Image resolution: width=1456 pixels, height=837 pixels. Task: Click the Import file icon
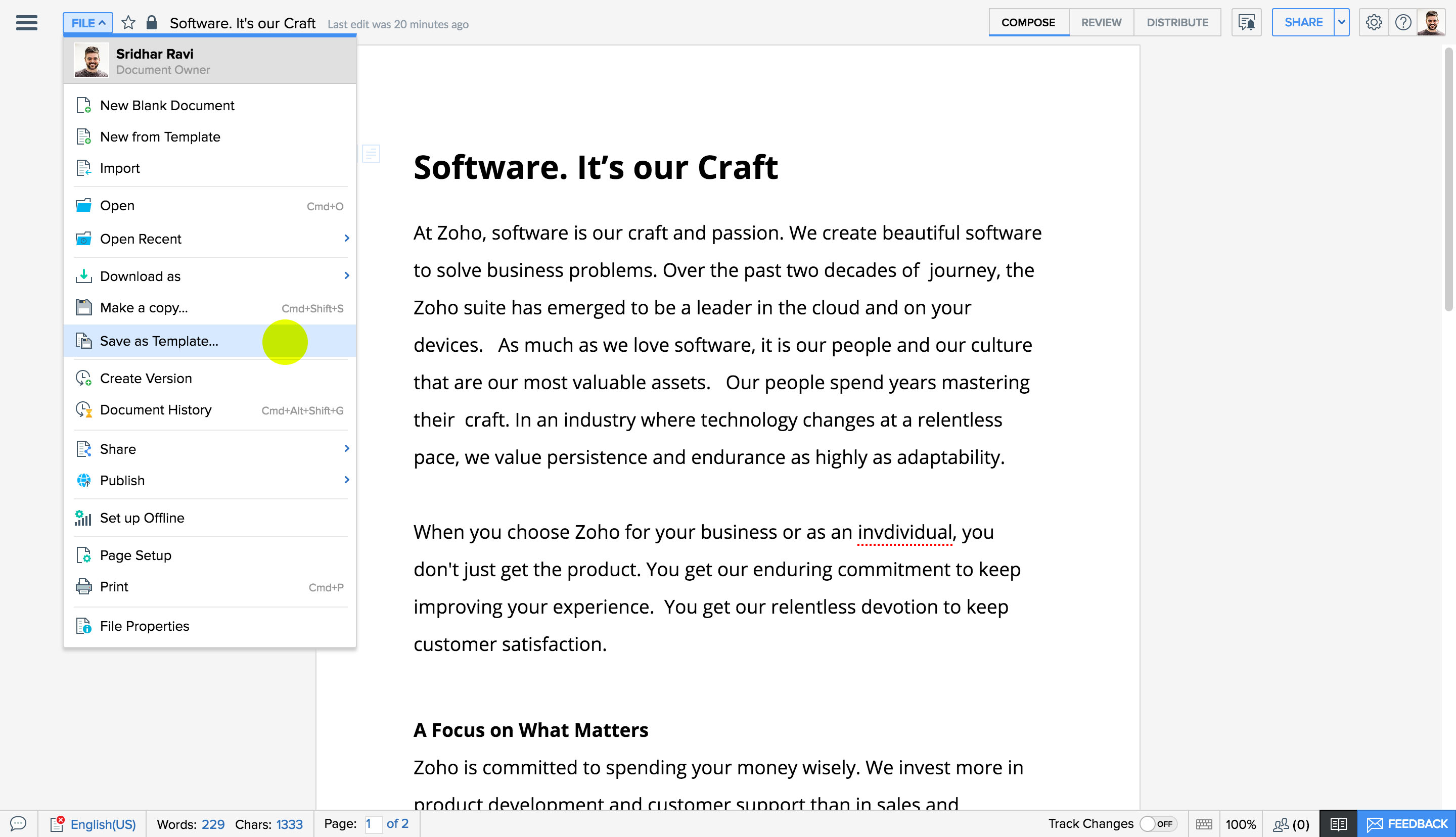pyautogui.click(x=84, y=168)
